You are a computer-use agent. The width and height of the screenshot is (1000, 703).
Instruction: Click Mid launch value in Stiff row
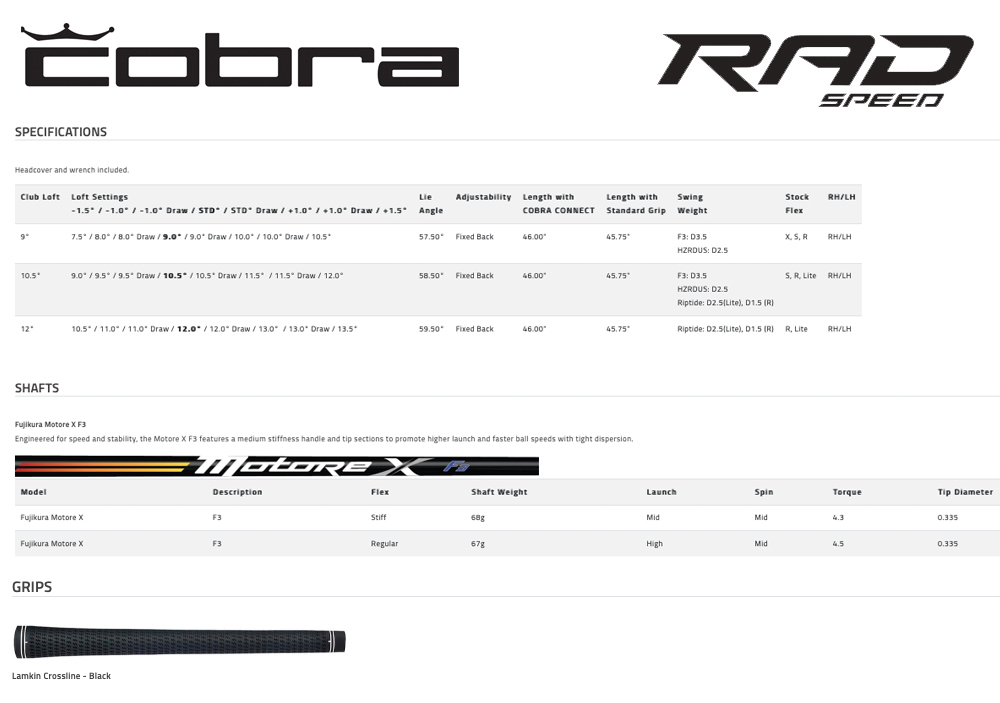click(653, 517)
